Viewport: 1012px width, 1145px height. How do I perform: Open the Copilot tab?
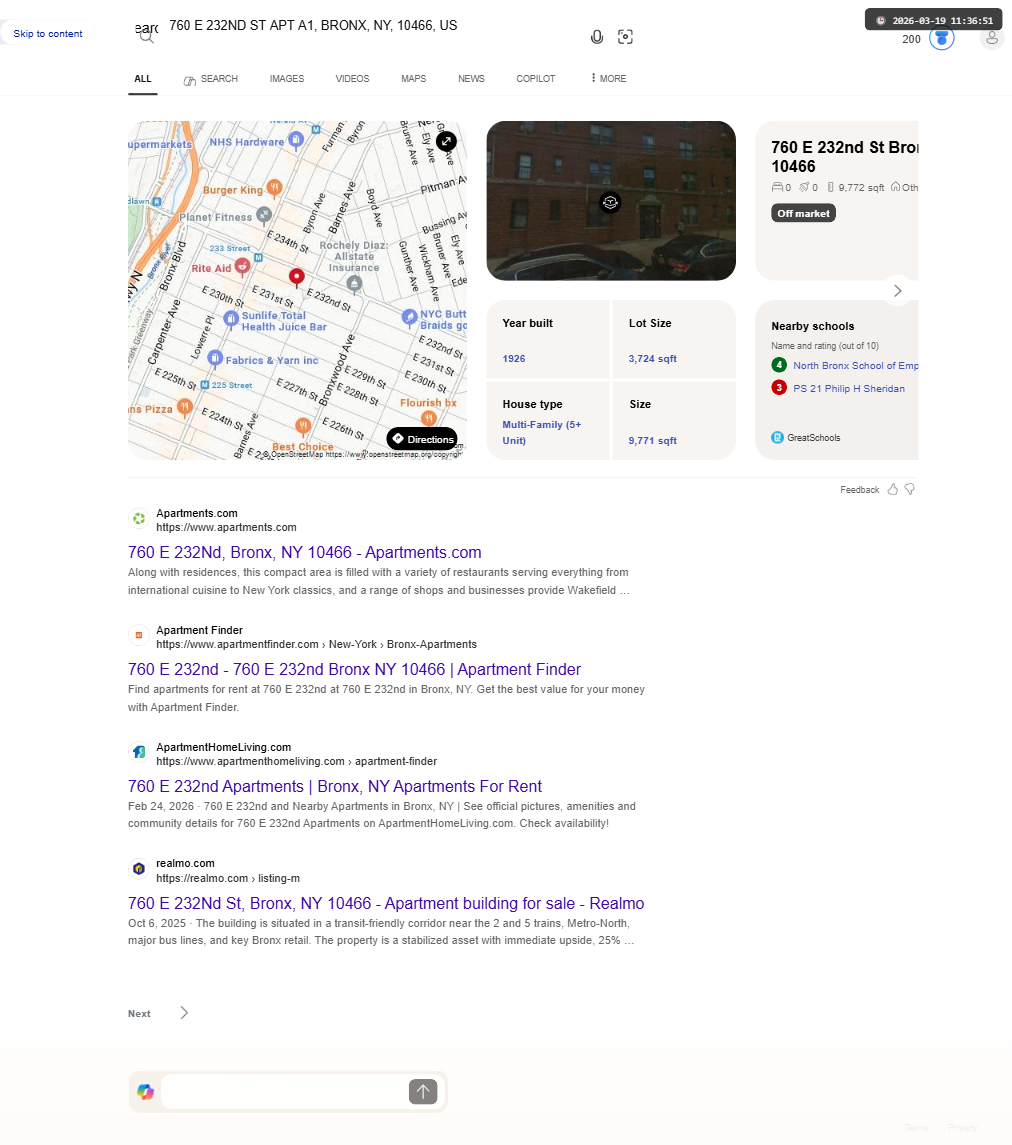[535, 78]
